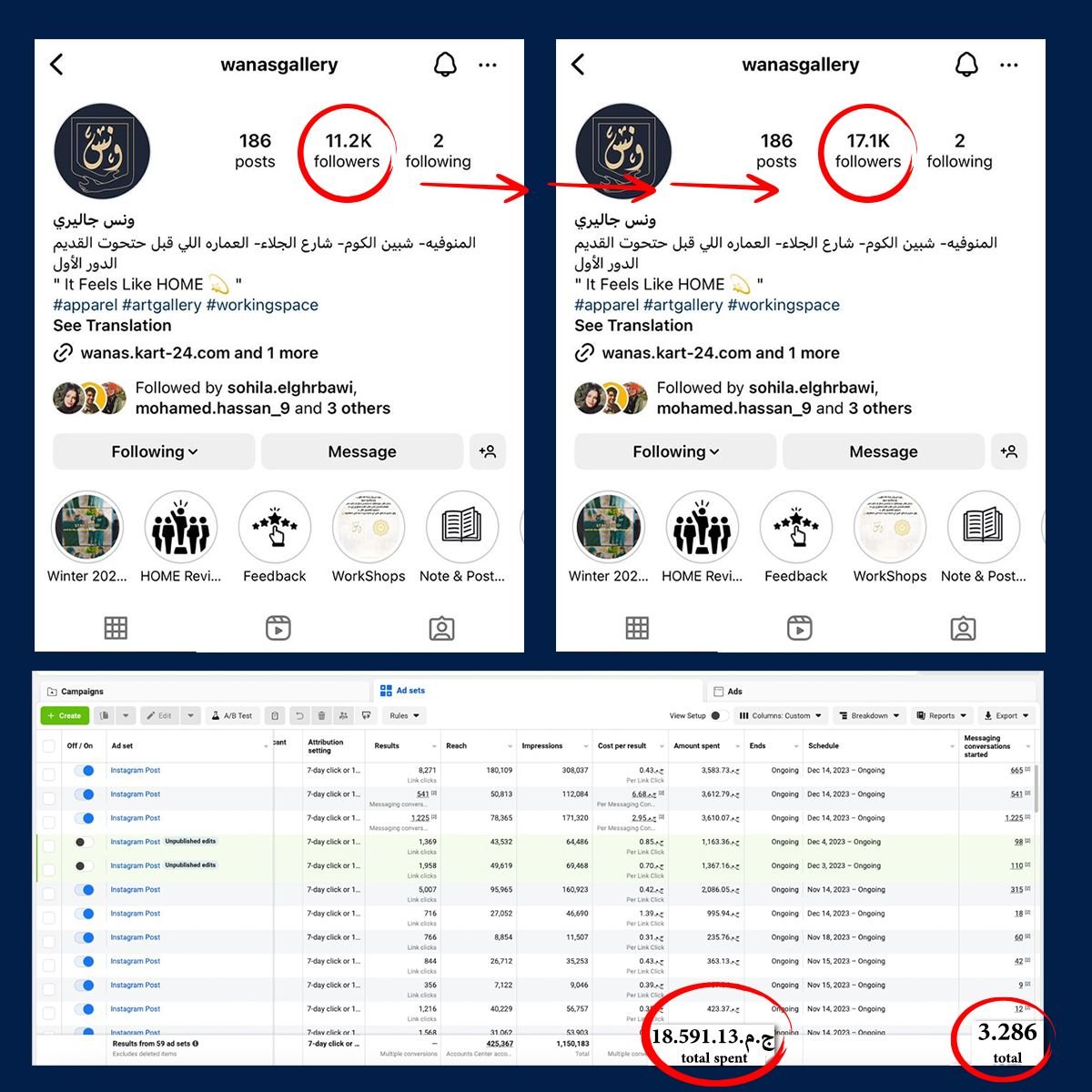Open tagged photos icon on right profile

pyautogui.click(x=963, y=628)
